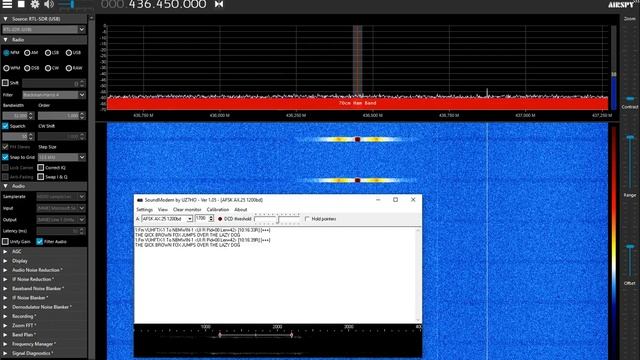Expand the Recording panel
This screenshot has height=360, width=640.
(x=5, y=316)
